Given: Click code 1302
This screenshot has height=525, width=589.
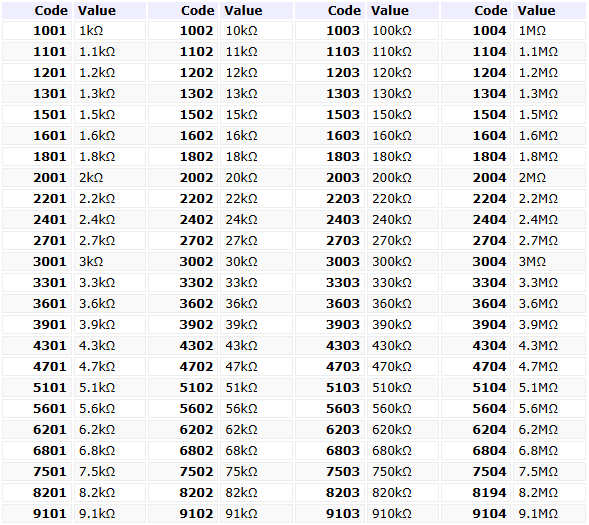Looking at the screenshot, I should point(183,94).
